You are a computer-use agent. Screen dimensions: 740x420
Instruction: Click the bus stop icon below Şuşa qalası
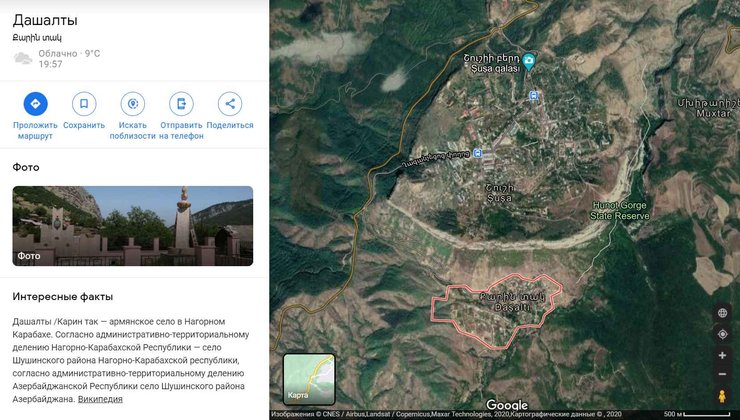(533, 96)
